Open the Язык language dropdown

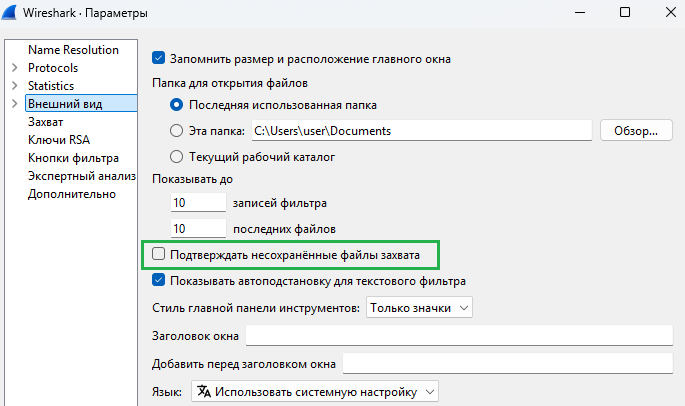(315, 392)
